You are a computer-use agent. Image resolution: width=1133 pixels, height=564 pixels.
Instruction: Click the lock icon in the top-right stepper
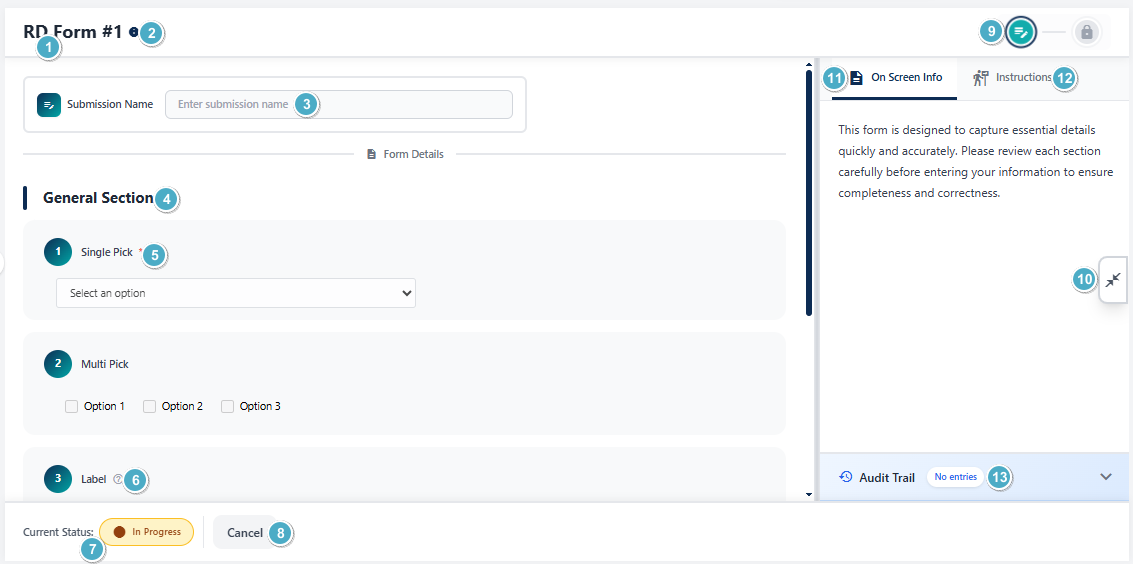click(x=1086, y=32)
